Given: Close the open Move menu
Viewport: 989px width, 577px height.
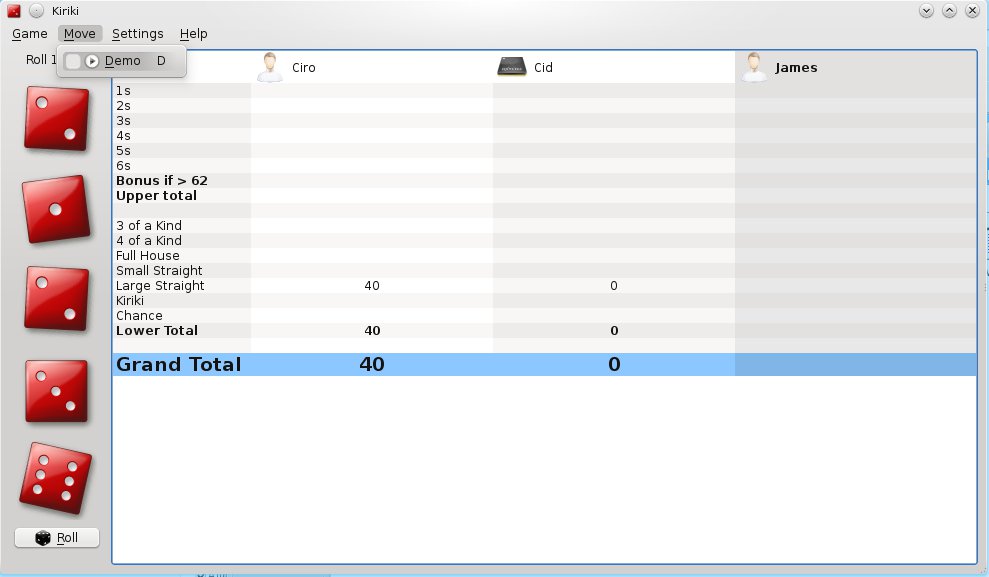Looking at the screenshot, I should [79, 34].
